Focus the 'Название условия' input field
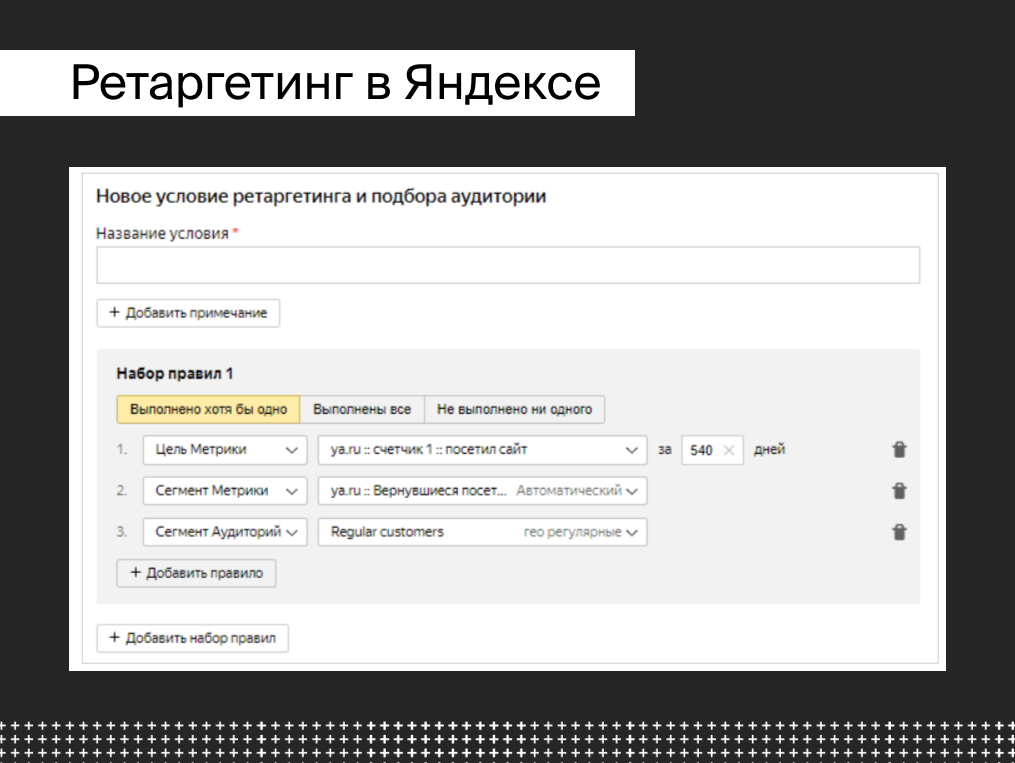This screenshot has height=763, width=1015. [x=508, y=265]
